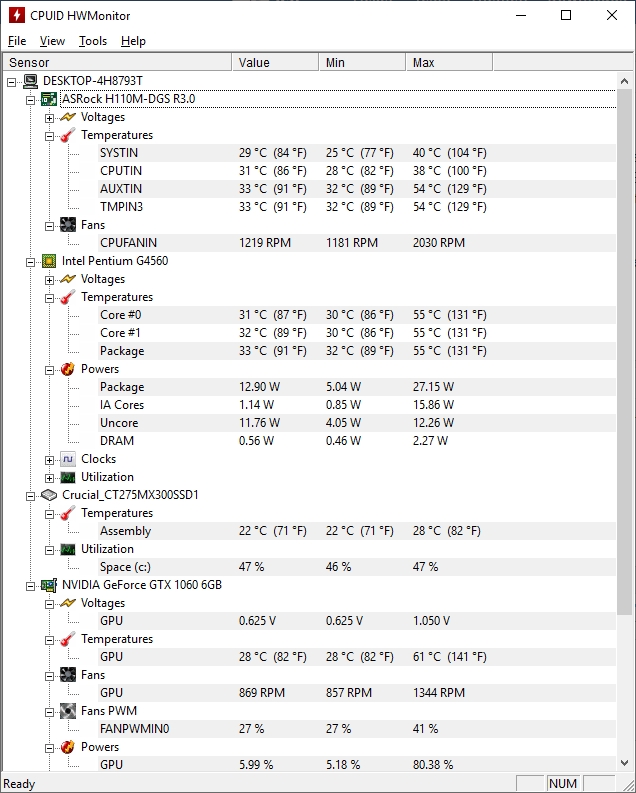Click the NVIDIA GeForce GTX 1060 card icon
636x793 pixels.
click(x=49, y=585)
